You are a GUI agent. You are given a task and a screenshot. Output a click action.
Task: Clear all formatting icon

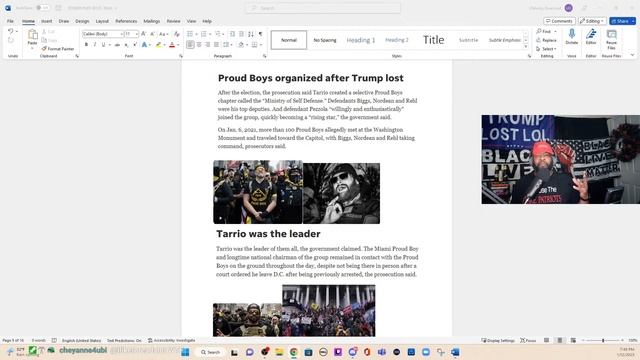pyautogui.click(x=176, y=34)
